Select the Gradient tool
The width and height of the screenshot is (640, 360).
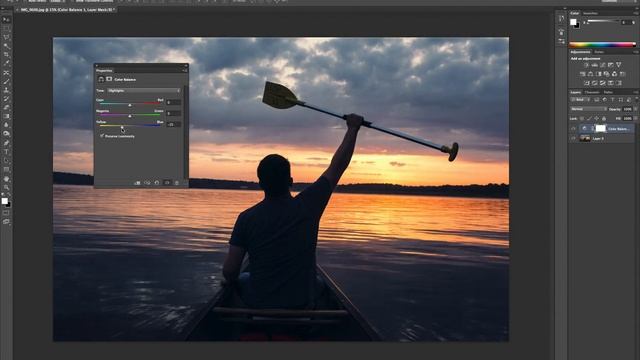coord(6,116)
